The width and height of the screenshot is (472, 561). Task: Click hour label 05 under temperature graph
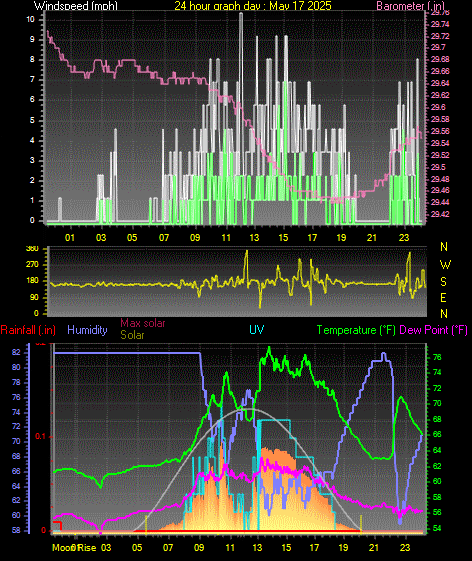(x=137, y=548)
